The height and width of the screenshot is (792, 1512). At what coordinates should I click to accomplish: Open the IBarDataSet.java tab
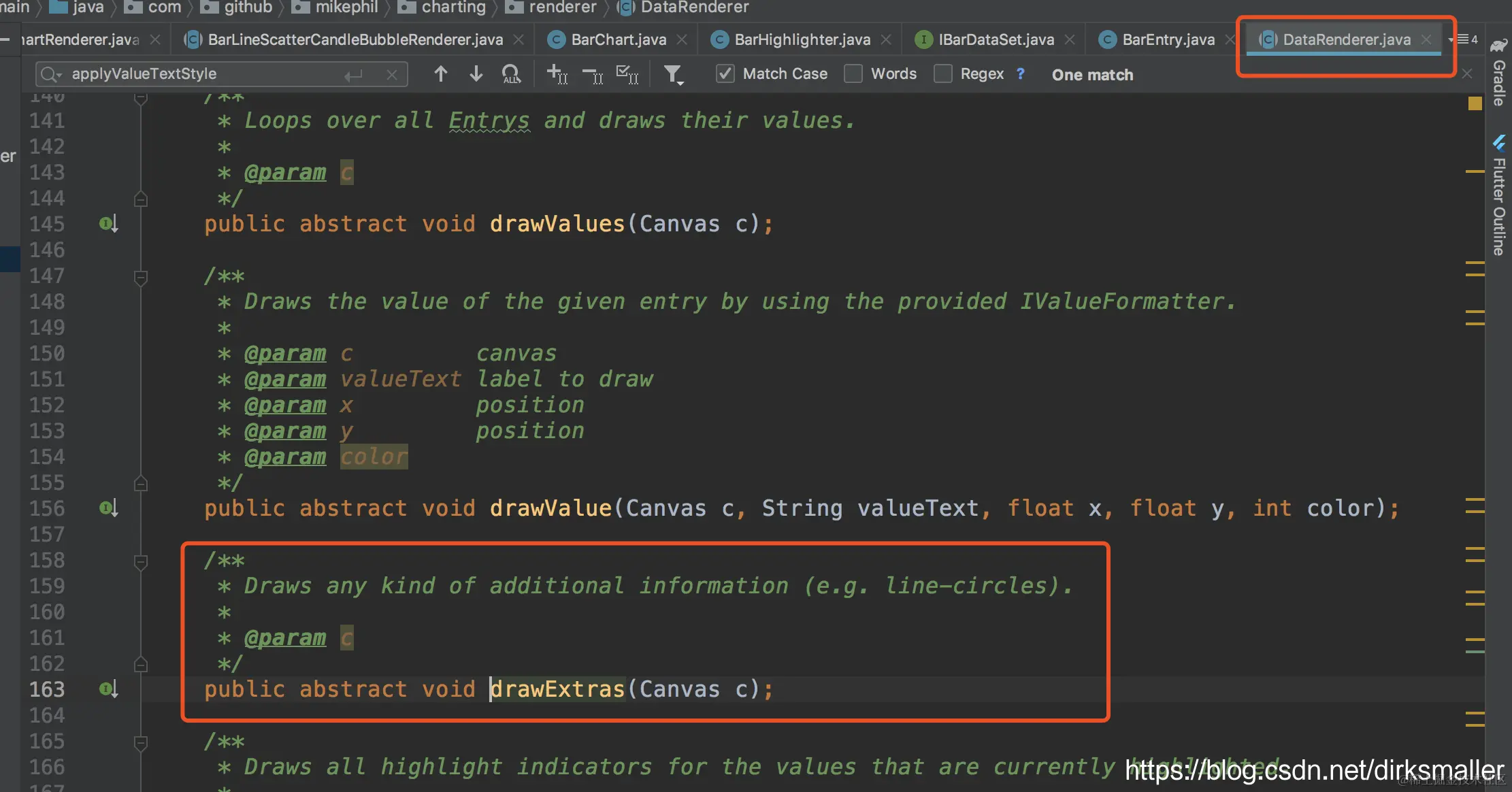(996, 39)
